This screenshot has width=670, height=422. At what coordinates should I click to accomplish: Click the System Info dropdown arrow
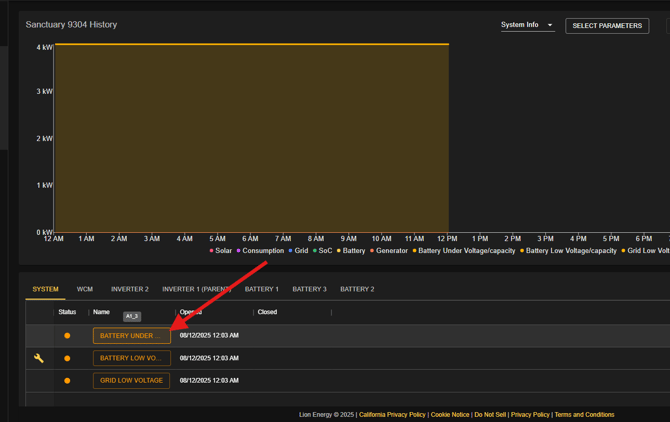click(x=549, y=26)
